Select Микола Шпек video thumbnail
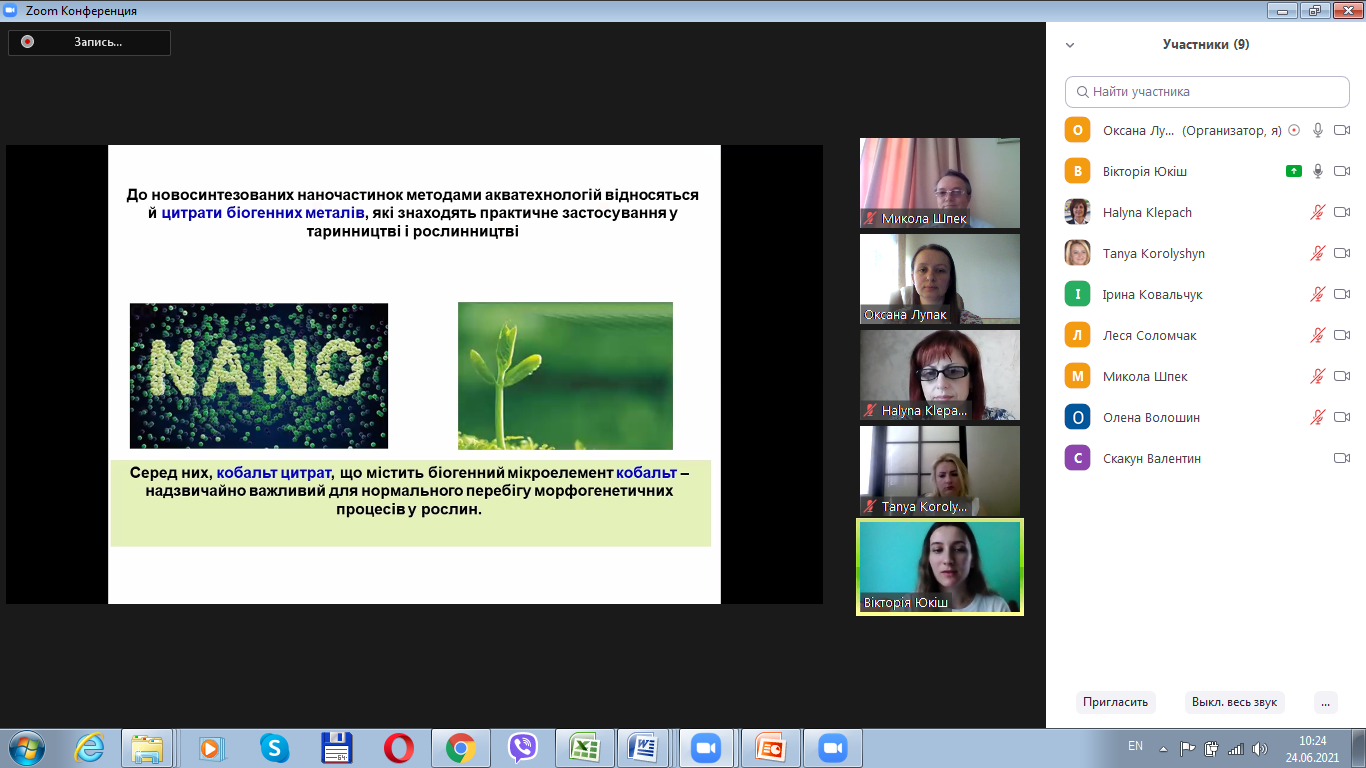1366x768 pixels. [940, 183]
